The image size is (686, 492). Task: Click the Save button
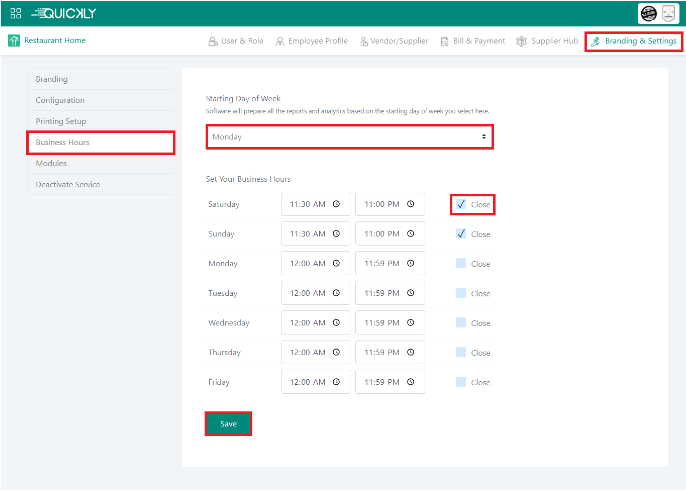[228, 424]
